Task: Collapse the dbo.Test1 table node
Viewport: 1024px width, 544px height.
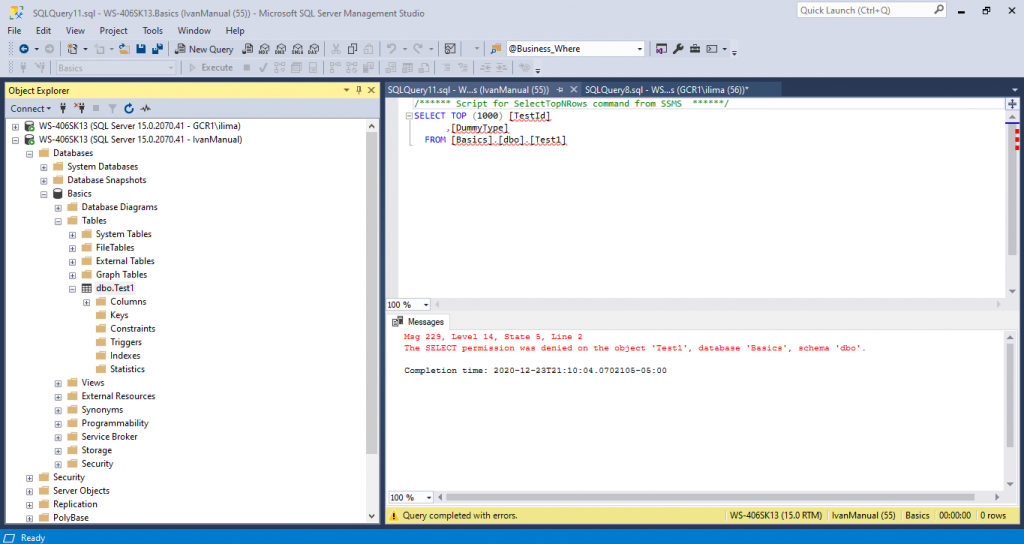Action: pyautogui.click(x=72, y=289)
